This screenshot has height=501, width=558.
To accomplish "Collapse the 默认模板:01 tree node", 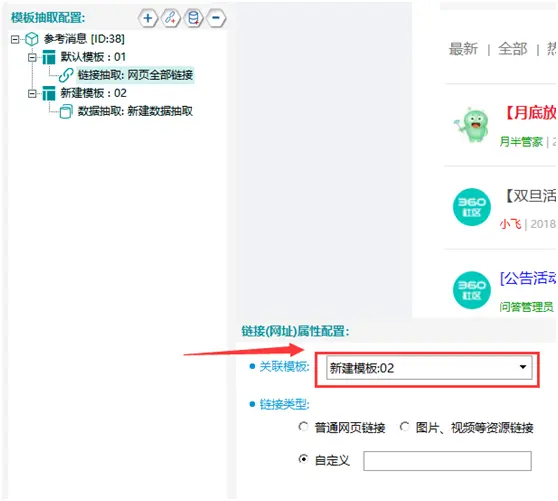I will click(32, 57).
